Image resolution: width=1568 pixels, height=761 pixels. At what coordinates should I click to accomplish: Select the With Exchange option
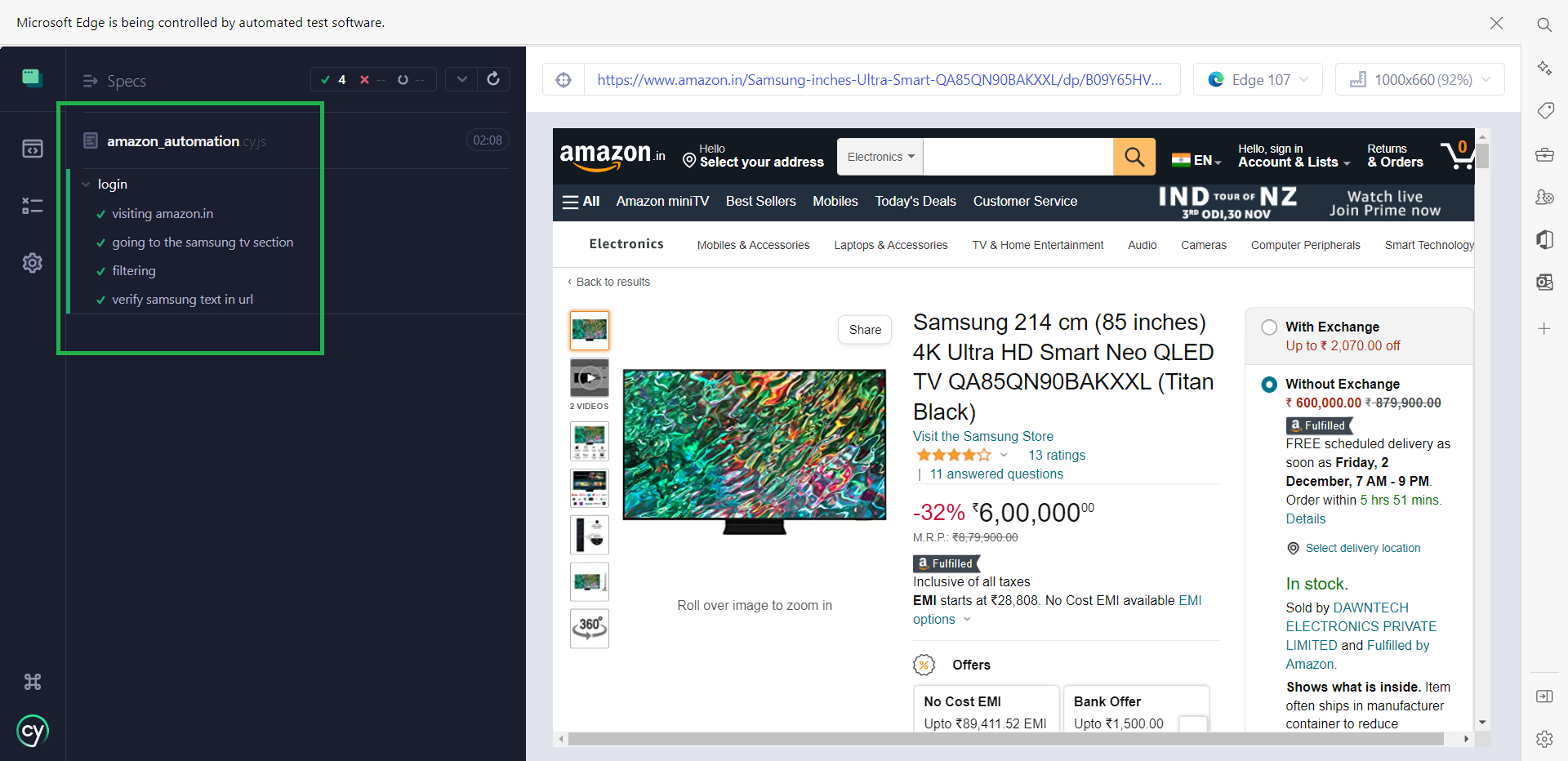[1268, 327]
